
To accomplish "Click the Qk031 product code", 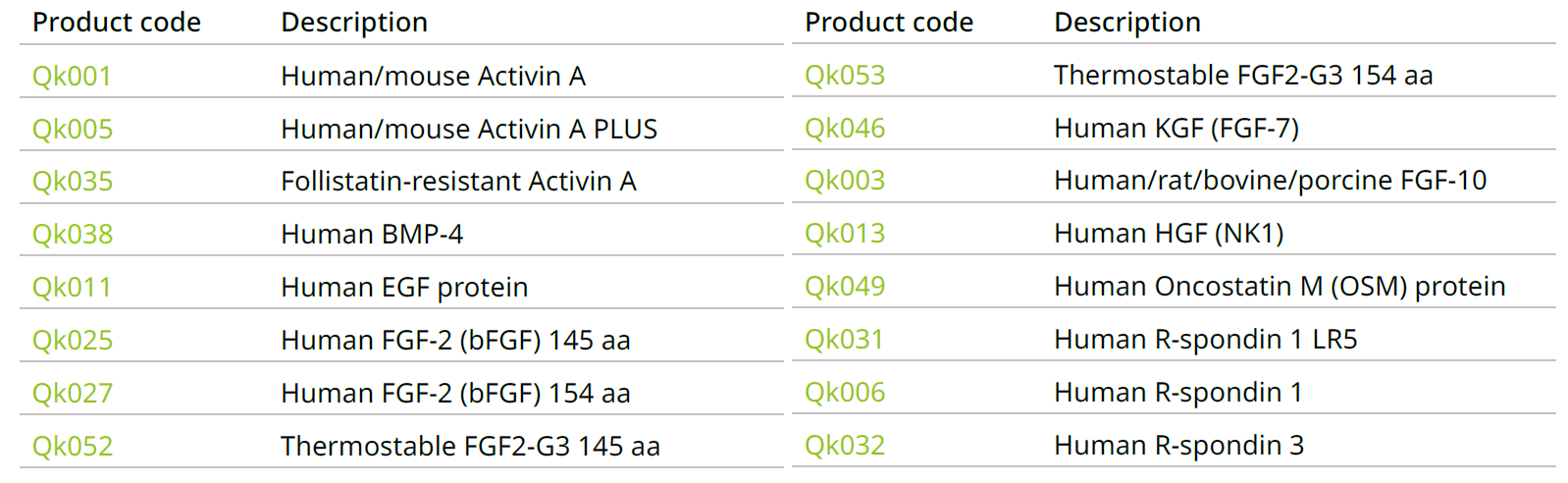I will [x=844, y=340].
